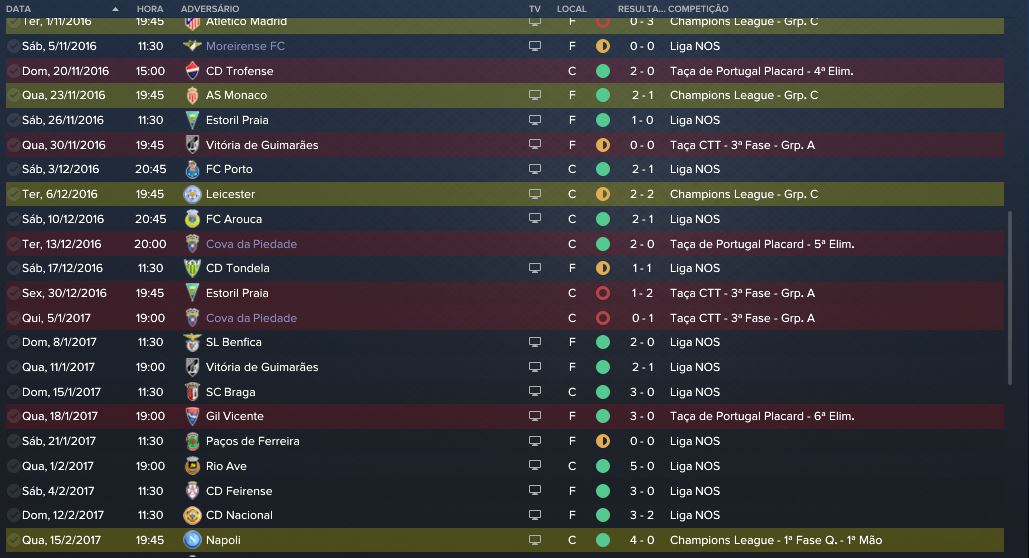Screen dimensions: 1029x558
Task: Open the Moreirense FC team link
Action: 245,46
